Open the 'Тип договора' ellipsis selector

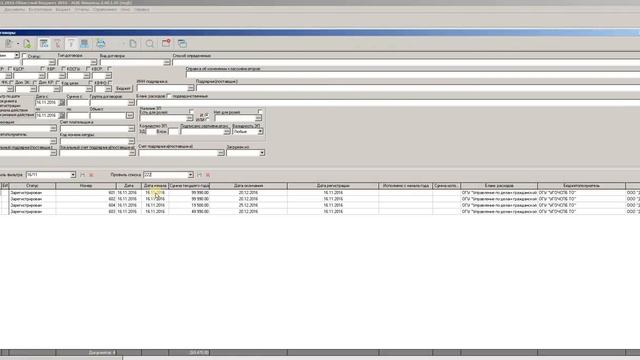pos(93,62)
